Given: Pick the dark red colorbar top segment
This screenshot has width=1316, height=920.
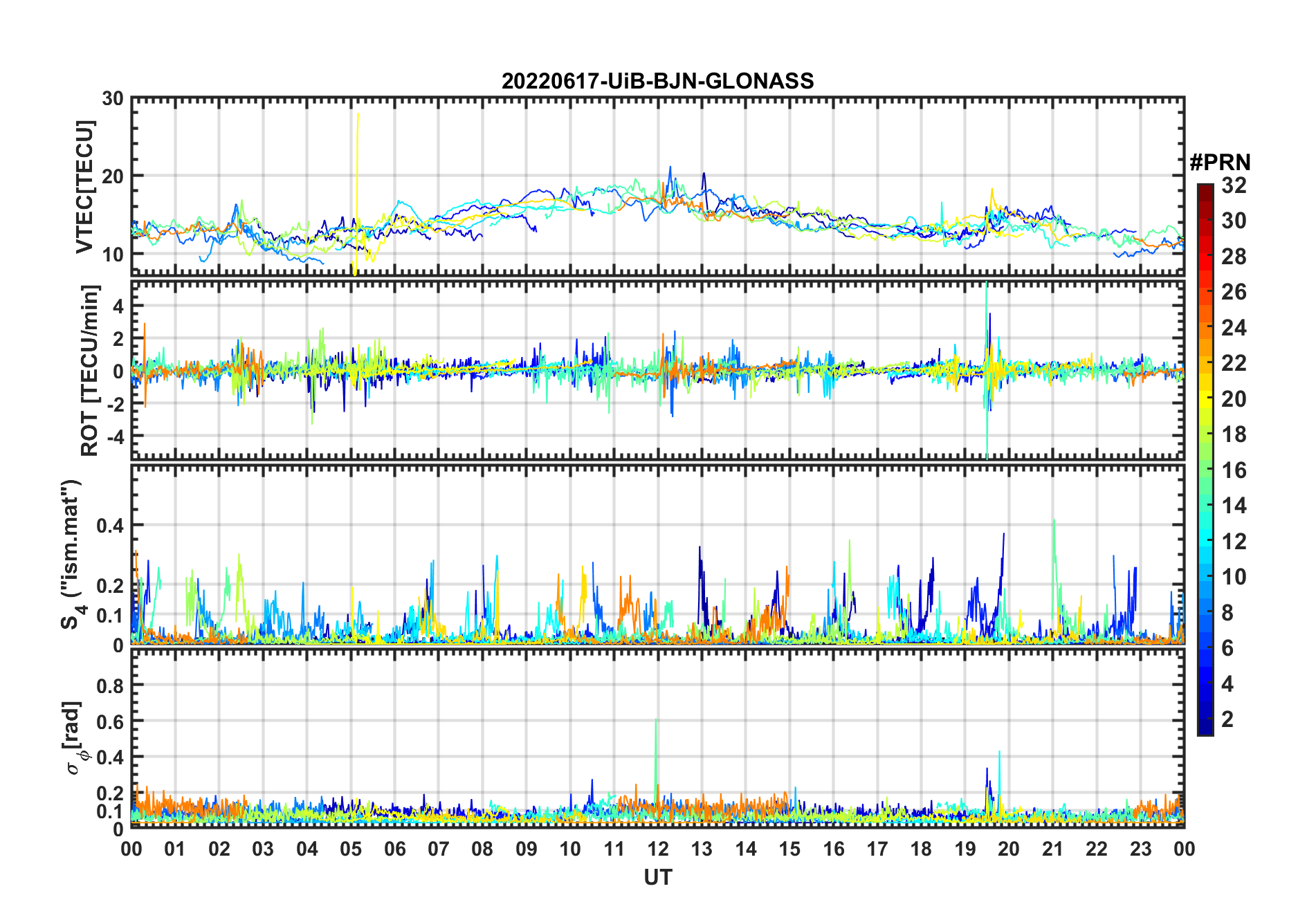Looking at the screenshot, I should pyautogui.click(x=1205, y=190).
